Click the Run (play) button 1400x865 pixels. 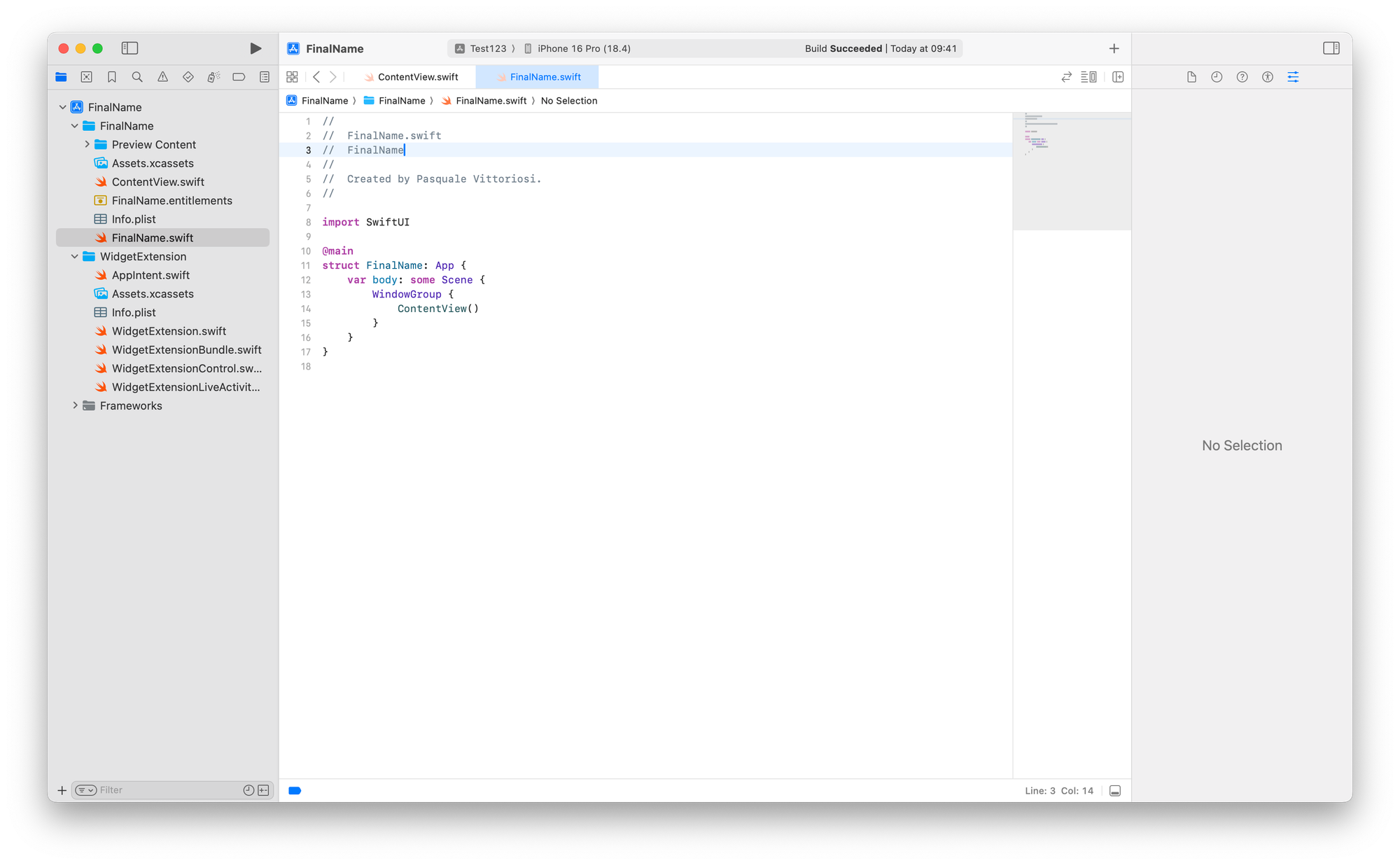coord(255,48)
